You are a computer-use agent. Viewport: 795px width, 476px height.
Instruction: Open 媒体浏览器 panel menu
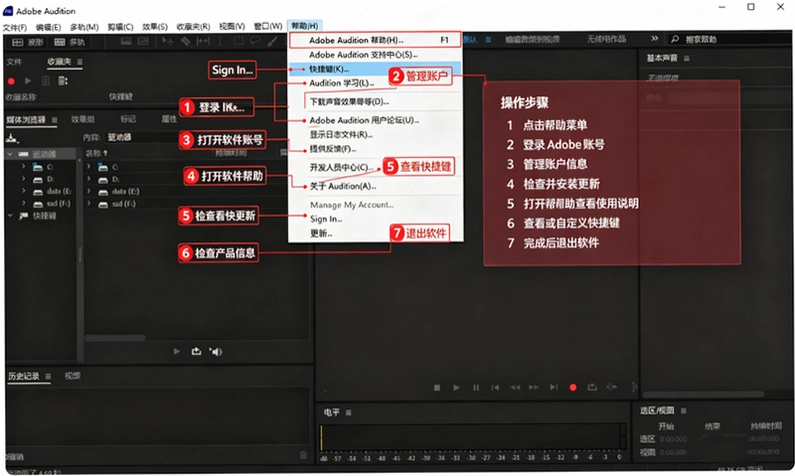[x=54, y=120]
